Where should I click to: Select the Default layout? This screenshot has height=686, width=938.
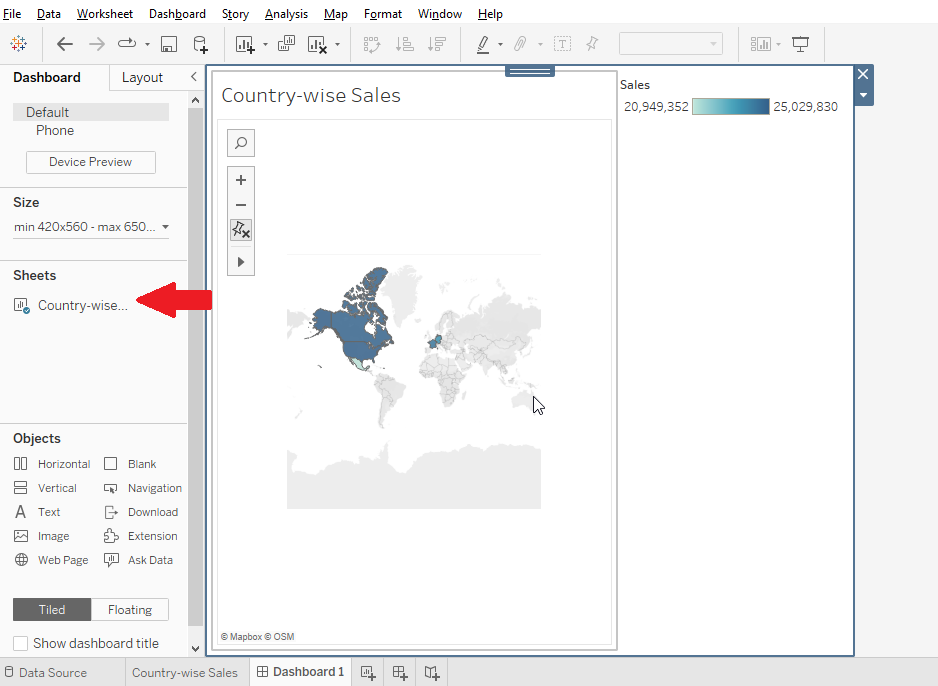pos(91,112)
